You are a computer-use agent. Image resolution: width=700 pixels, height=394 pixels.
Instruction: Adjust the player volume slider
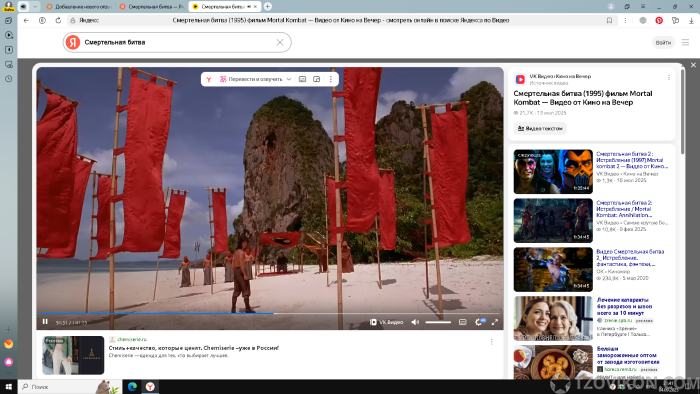click(x=438, y=322)
